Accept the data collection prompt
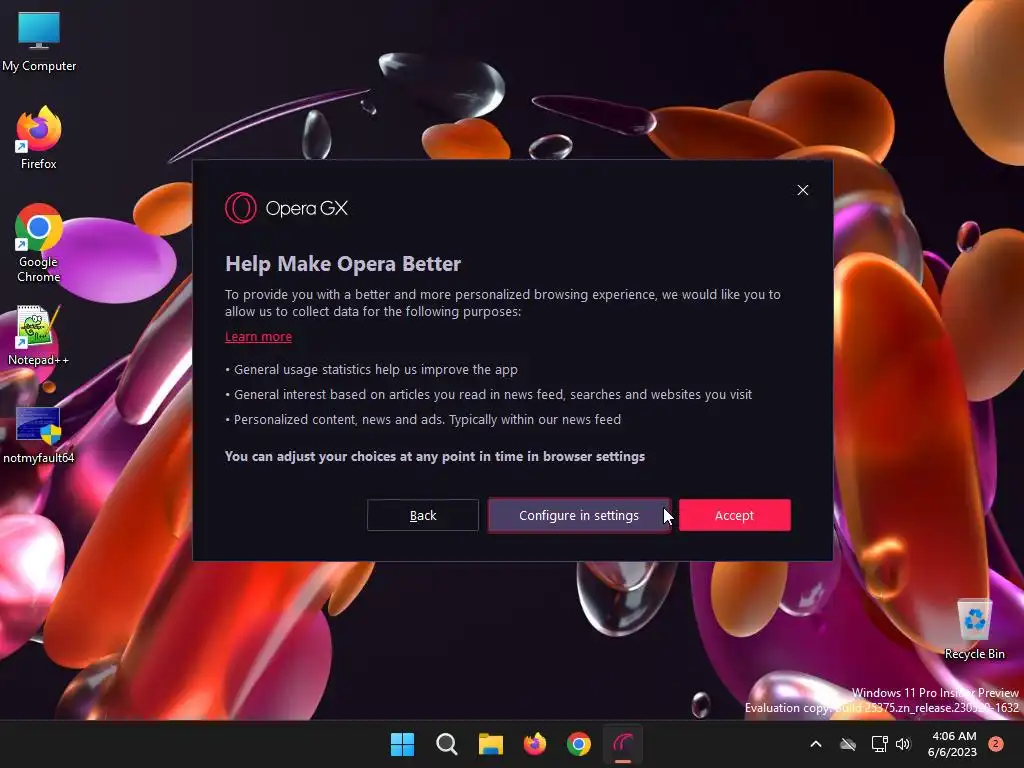Viewport: 1024px width, 768px height. click(x=735, y=515)
